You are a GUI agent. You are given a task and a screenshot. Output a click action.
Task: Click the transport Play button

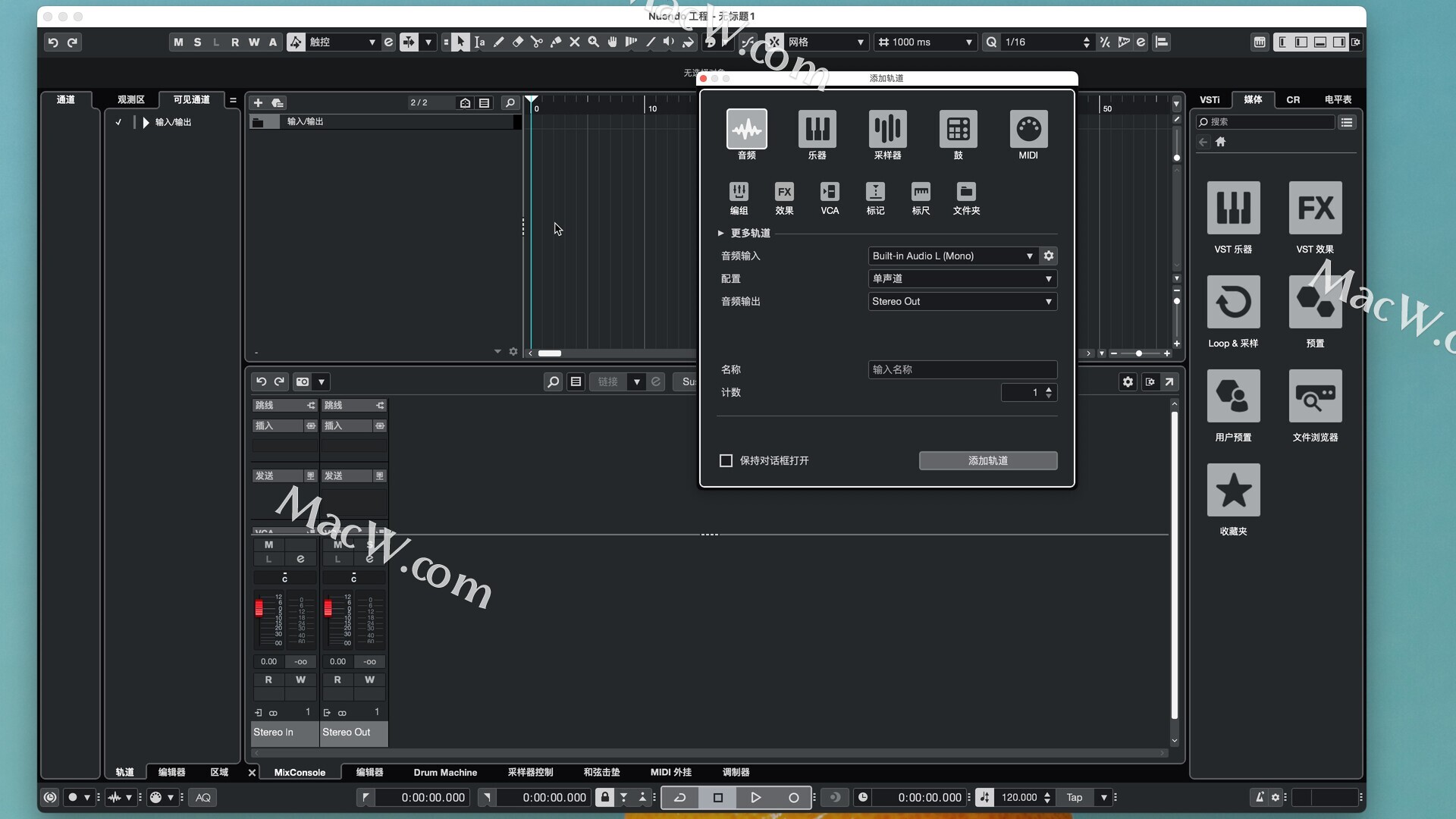coord(755,797)
